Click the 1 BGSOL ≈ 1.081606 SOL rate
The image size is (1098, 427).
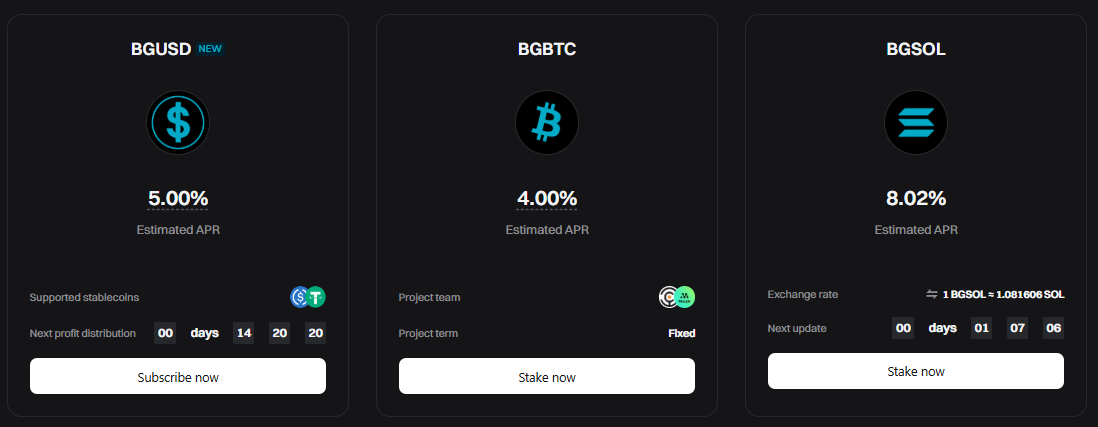(x=1003, y=294)
